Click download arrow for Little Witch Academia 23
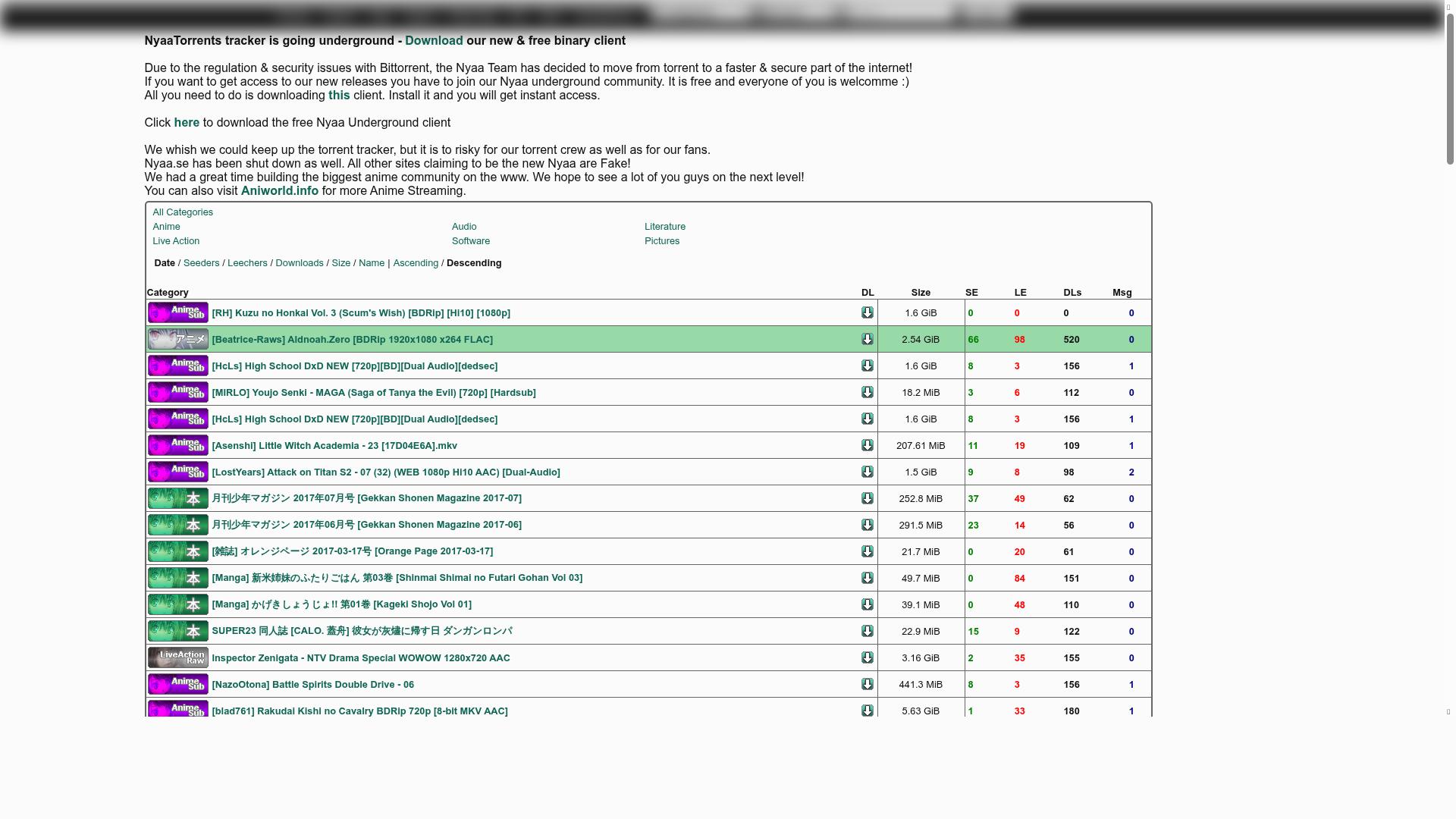This screenshot has width=1456, height=819. 867,445
